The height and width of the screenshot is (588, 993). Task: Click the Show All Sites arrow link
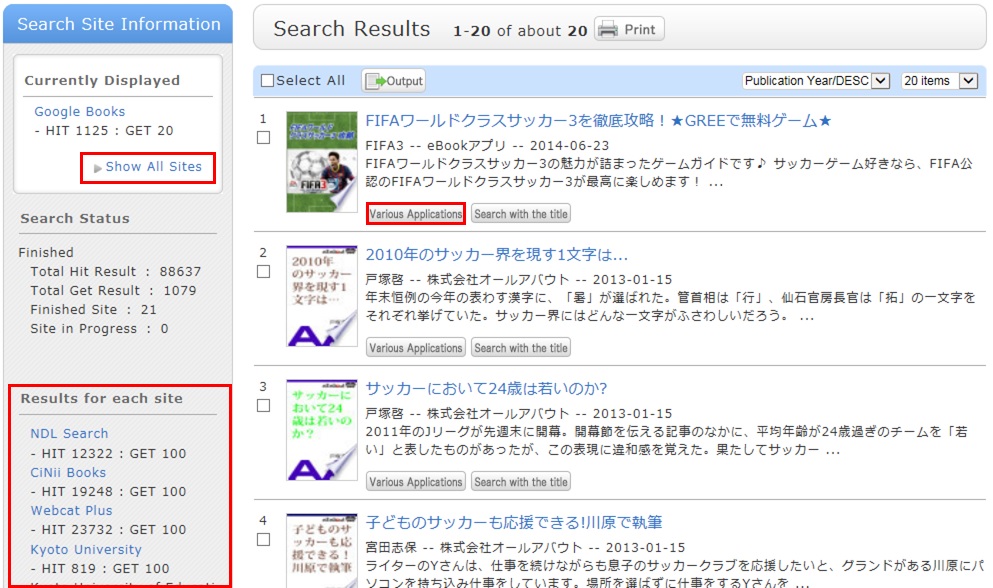coord(148,167)
